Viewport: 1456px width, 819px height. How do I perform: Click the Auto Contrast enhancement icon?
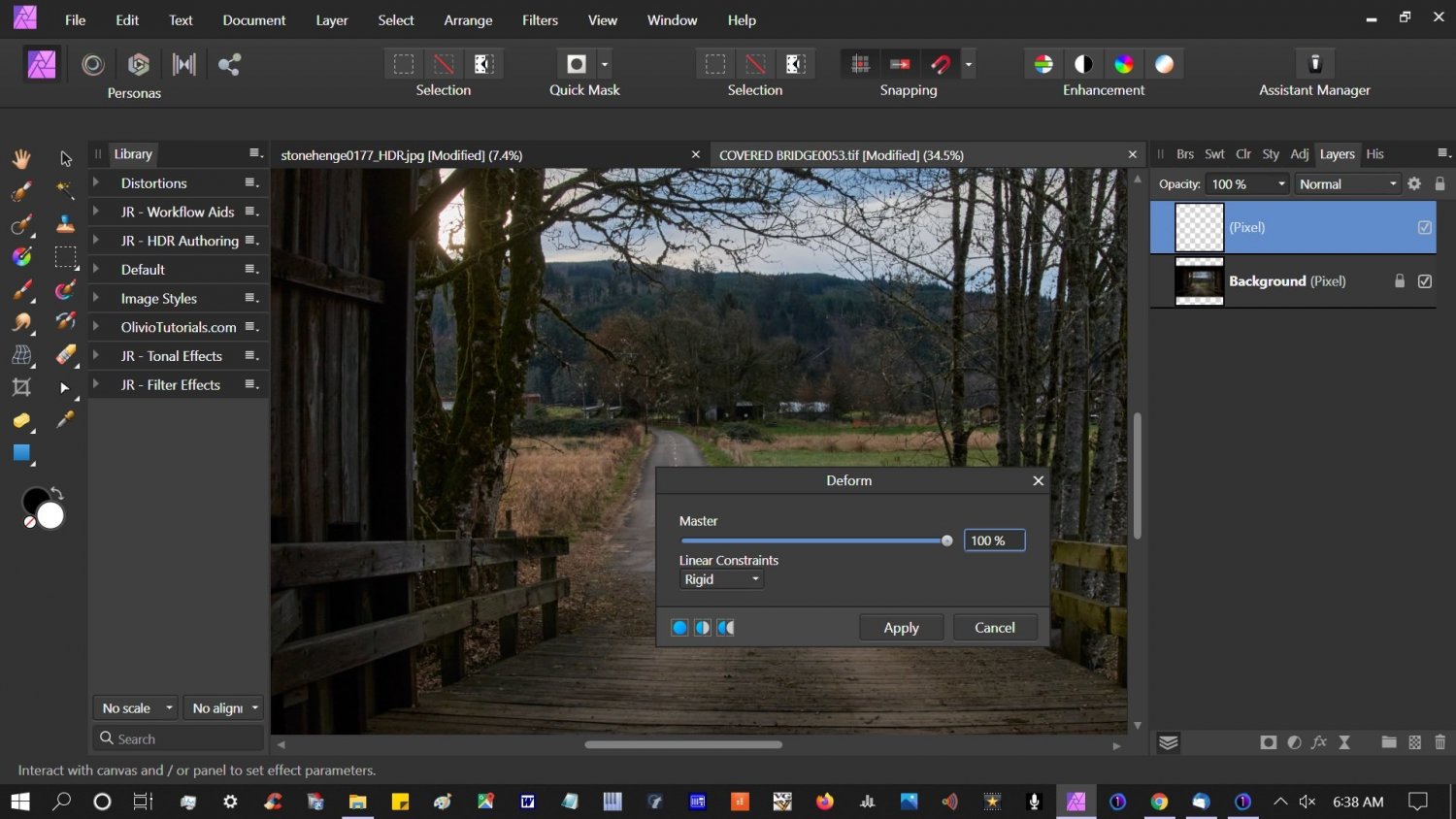pyautogui.click(x=1083, y=64)
